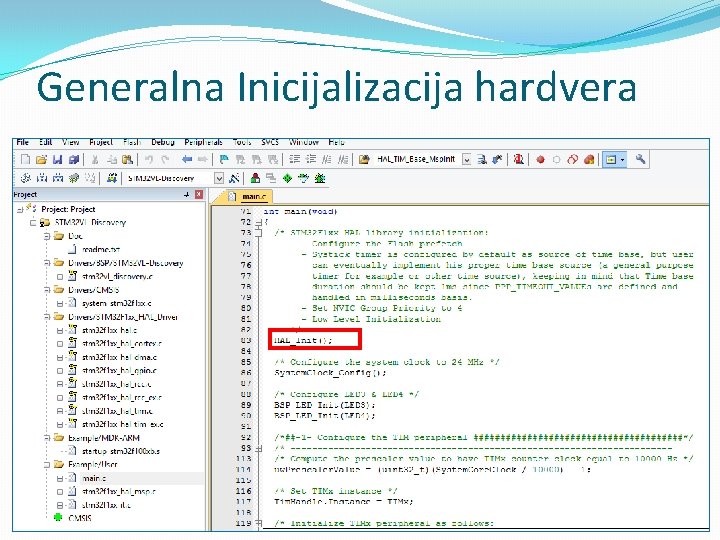Viewport: 720px width, 540px height.
Task: Select startup_stm32f100xb.s in project tree
Action: (121, 451)
